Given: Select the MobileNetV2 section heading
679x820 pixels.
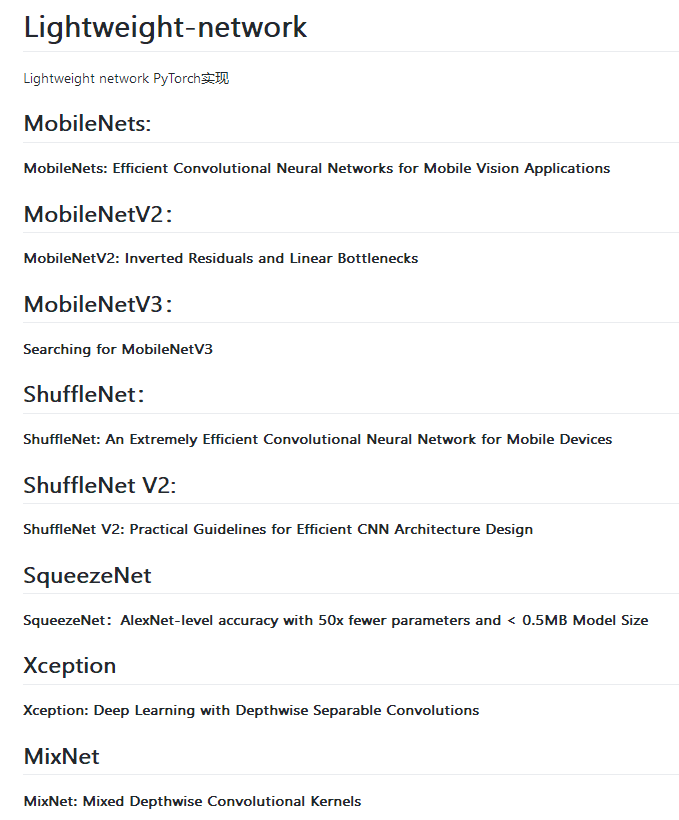Looking at the screenshot, I should pos(98,214).
